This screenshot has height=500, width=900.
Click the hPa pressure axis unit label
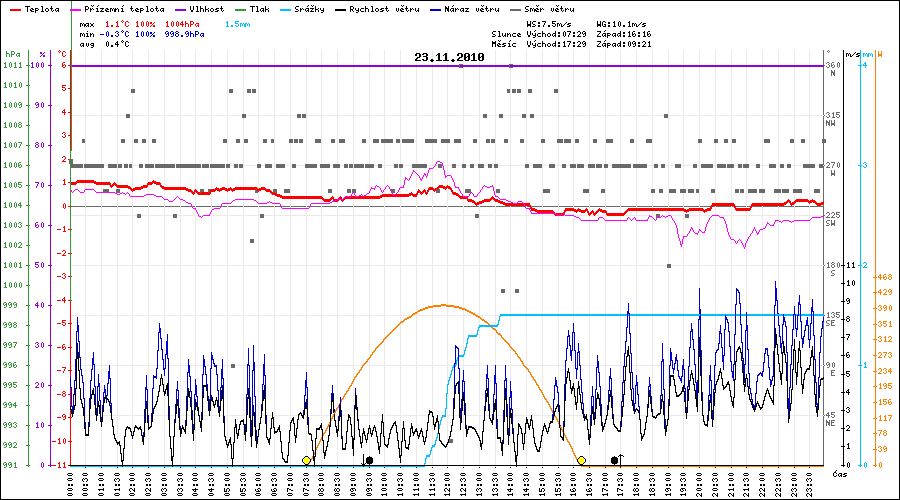point(13,54)
